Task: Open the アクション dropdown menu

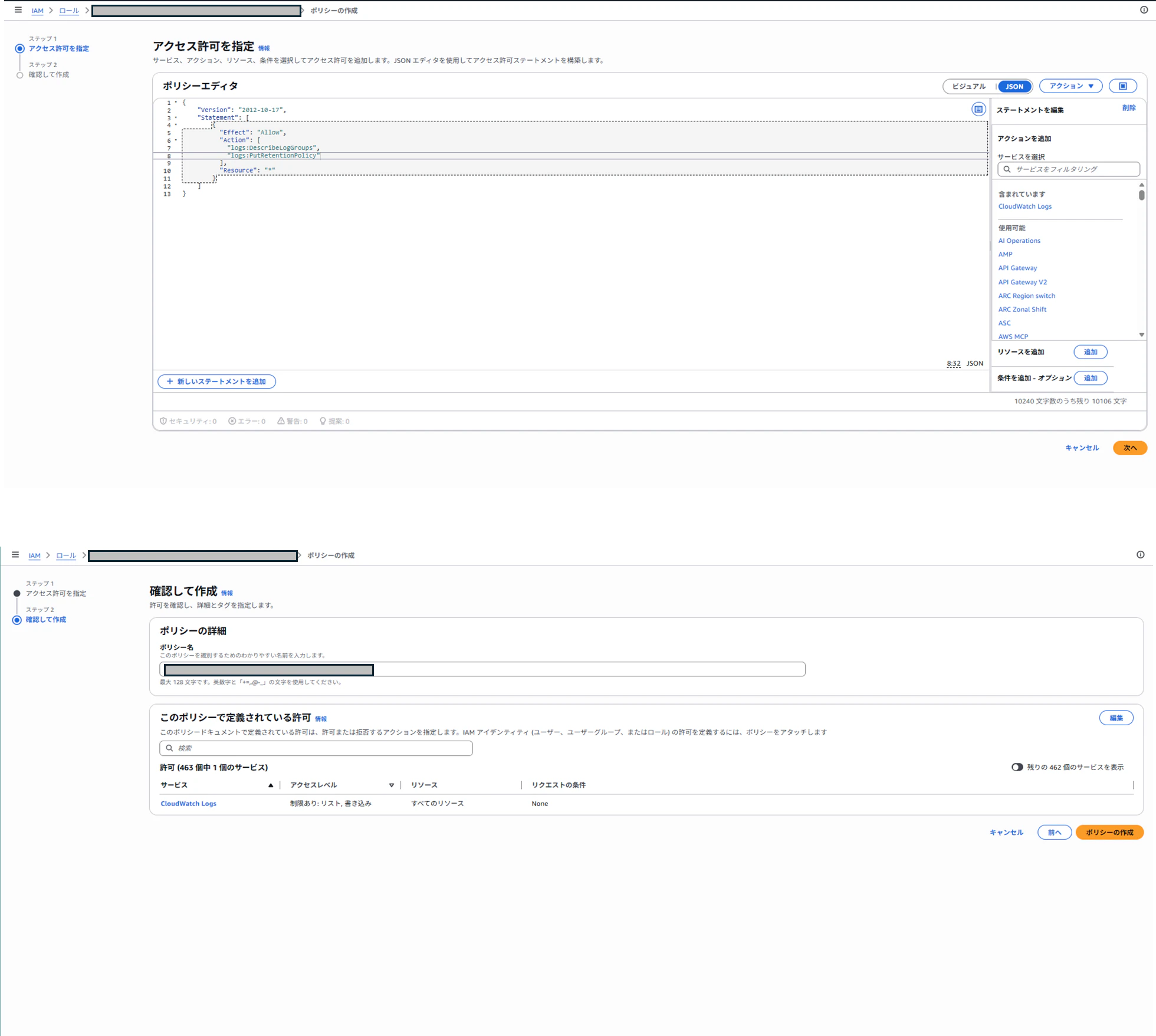Action: pos(1070,86)
